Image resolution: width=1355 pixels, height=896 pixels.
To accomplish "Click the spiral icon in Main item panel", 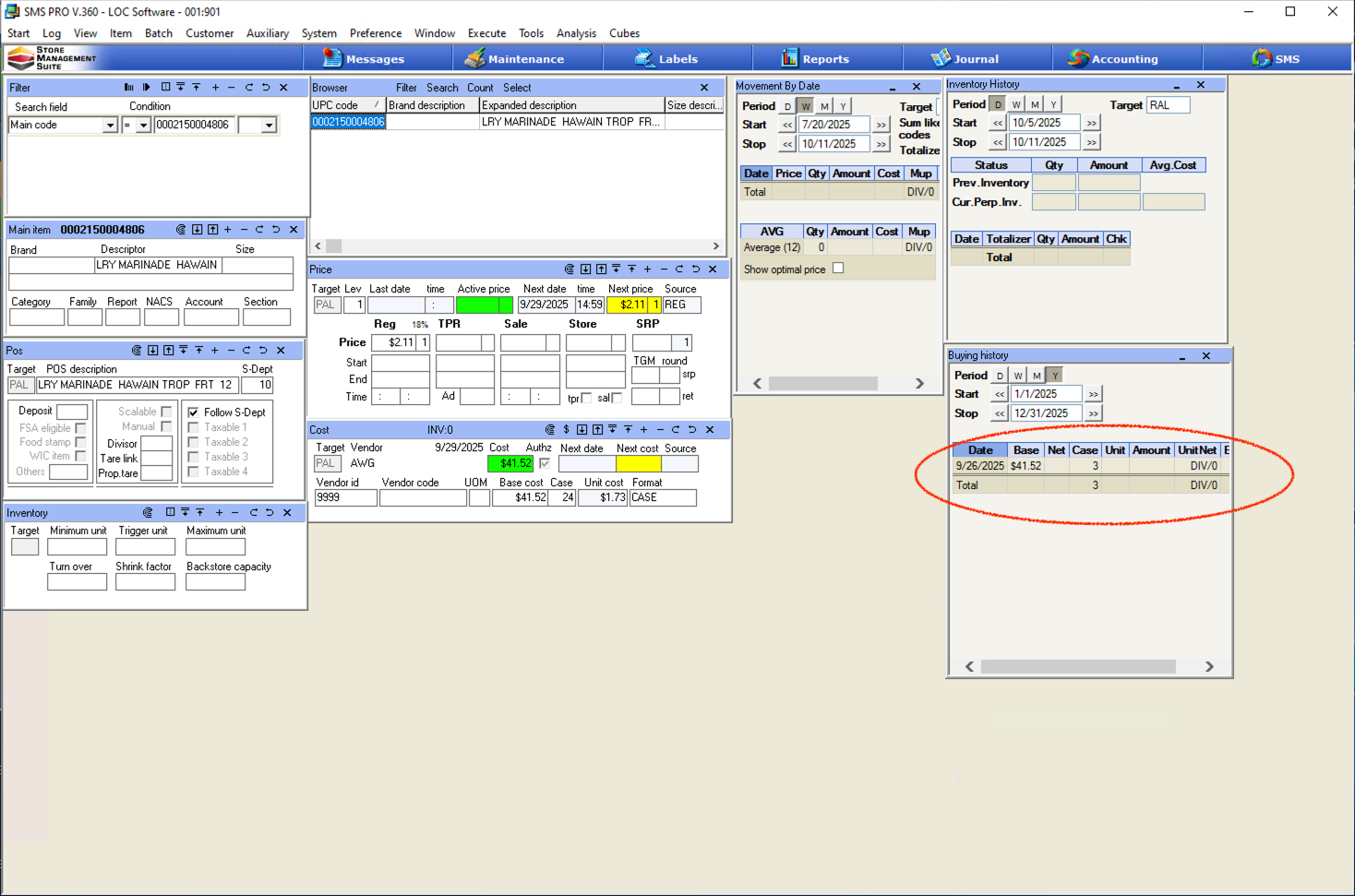I will point(181,230).
